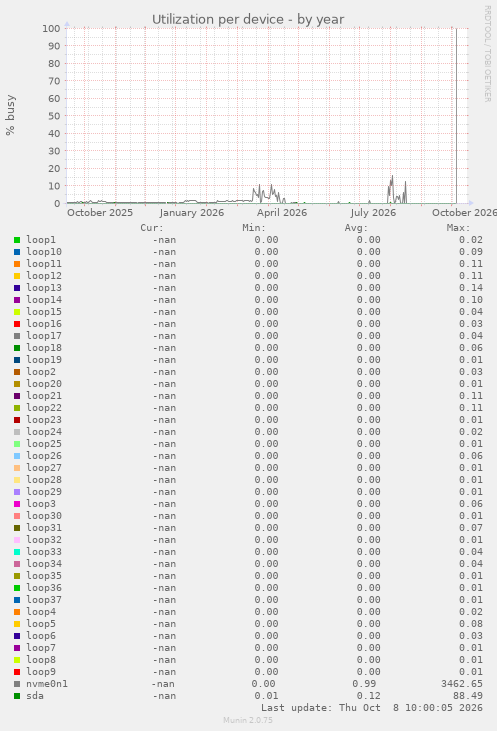
Task: Click the 'loop13' legend label
Action: pyautogui.click(x=44, y=288)
